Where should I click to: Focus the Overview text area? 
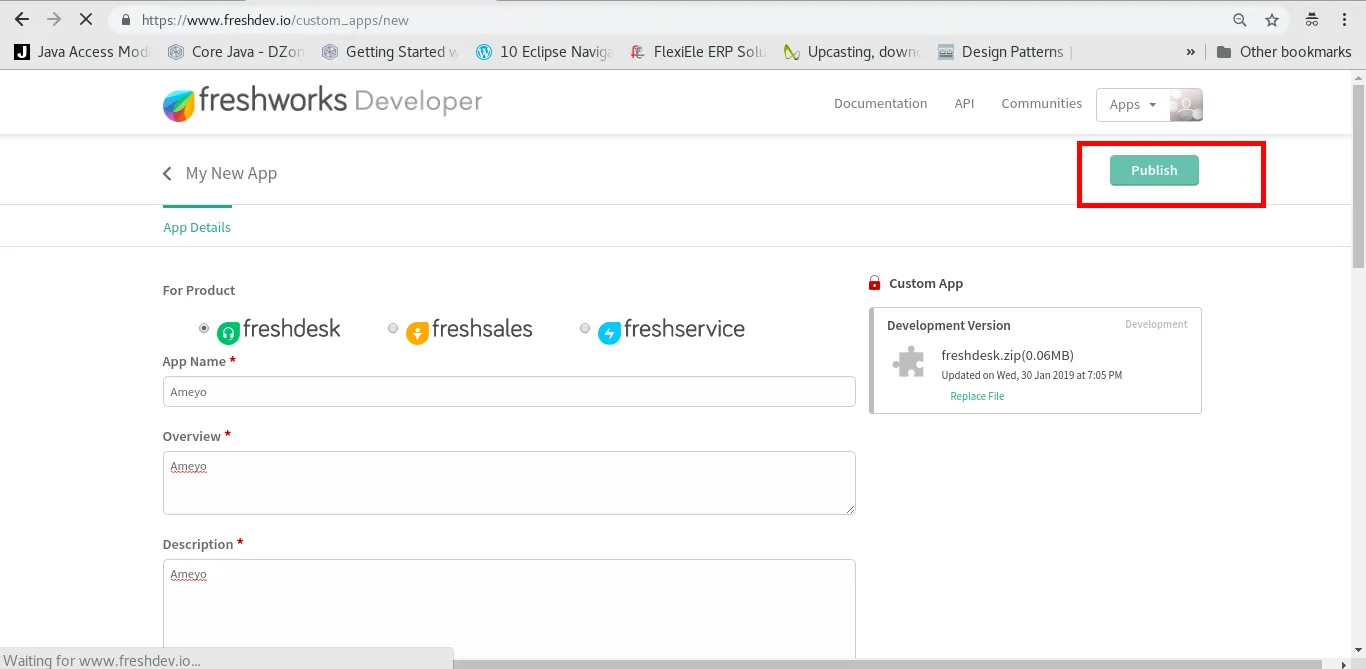click(x=509, y=483)
